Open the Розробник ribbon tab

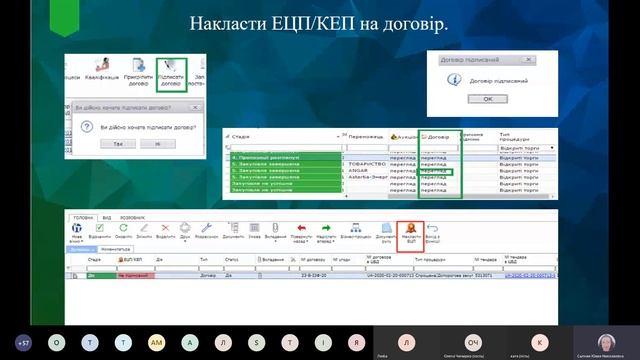click(132, 218)
